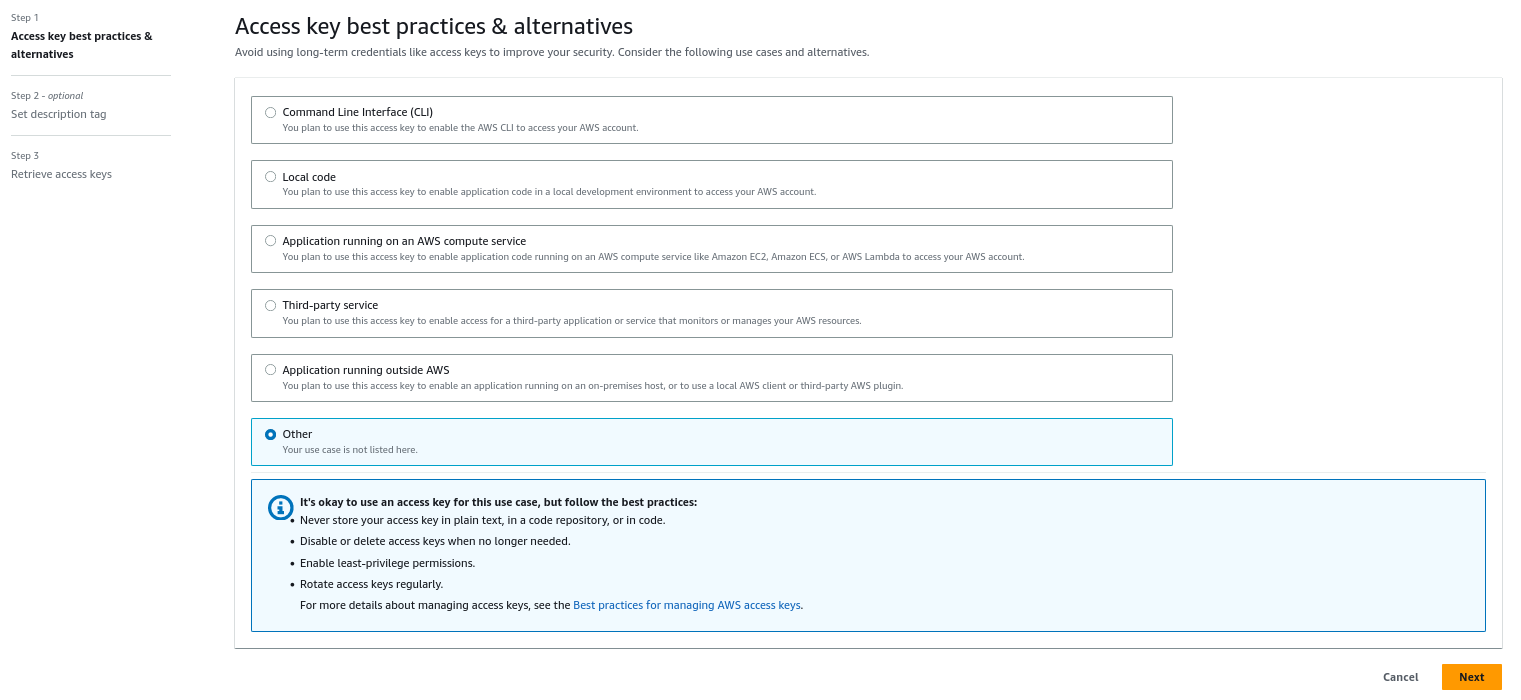The width and height of the screenshot is (1521, 700).
Task: Click the Cancel button
Action: pos(1399,677)
